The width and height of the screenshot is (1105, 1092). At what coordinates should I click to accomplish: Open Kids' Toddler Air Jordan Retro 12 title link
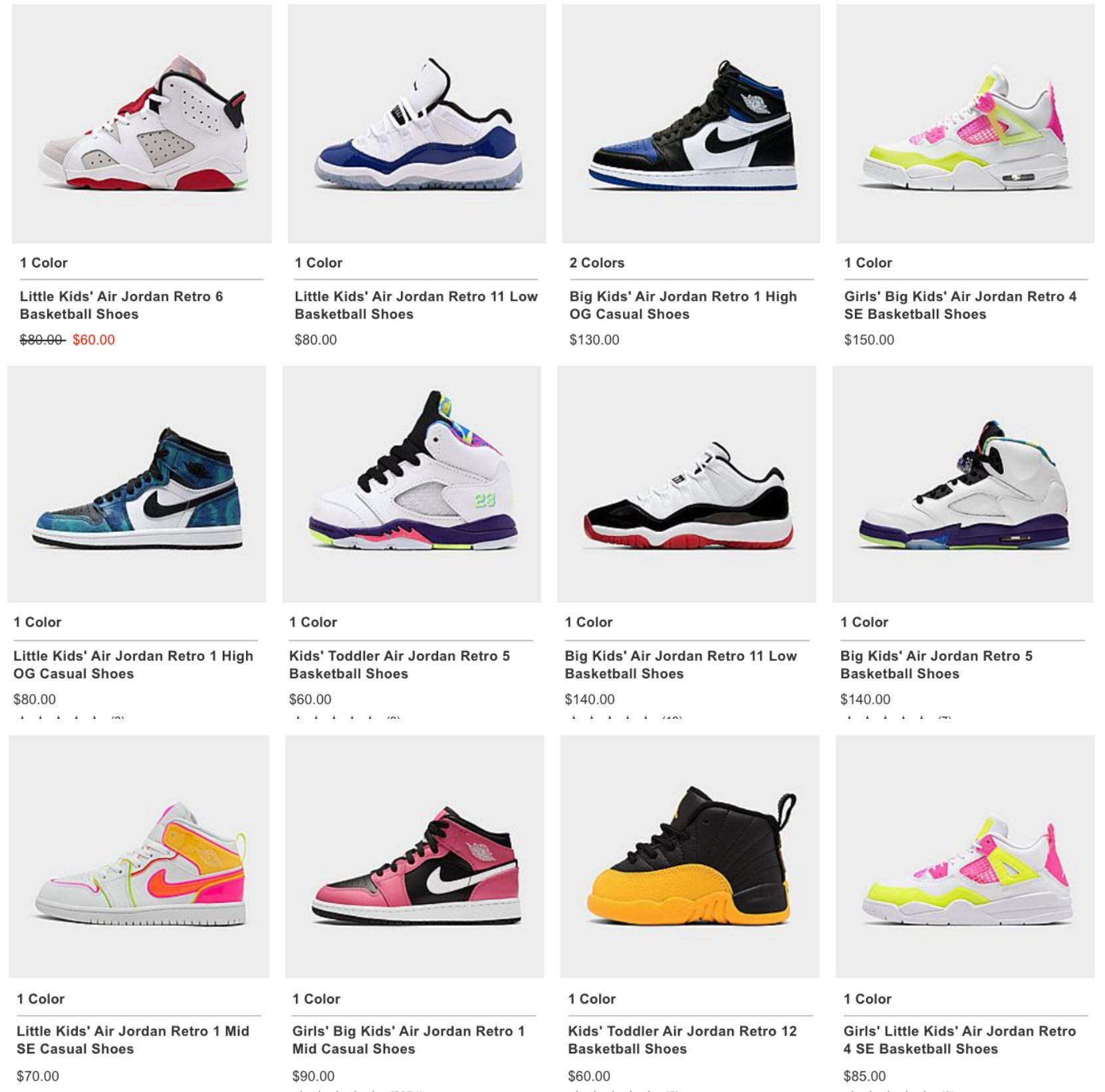(682, 1039)
